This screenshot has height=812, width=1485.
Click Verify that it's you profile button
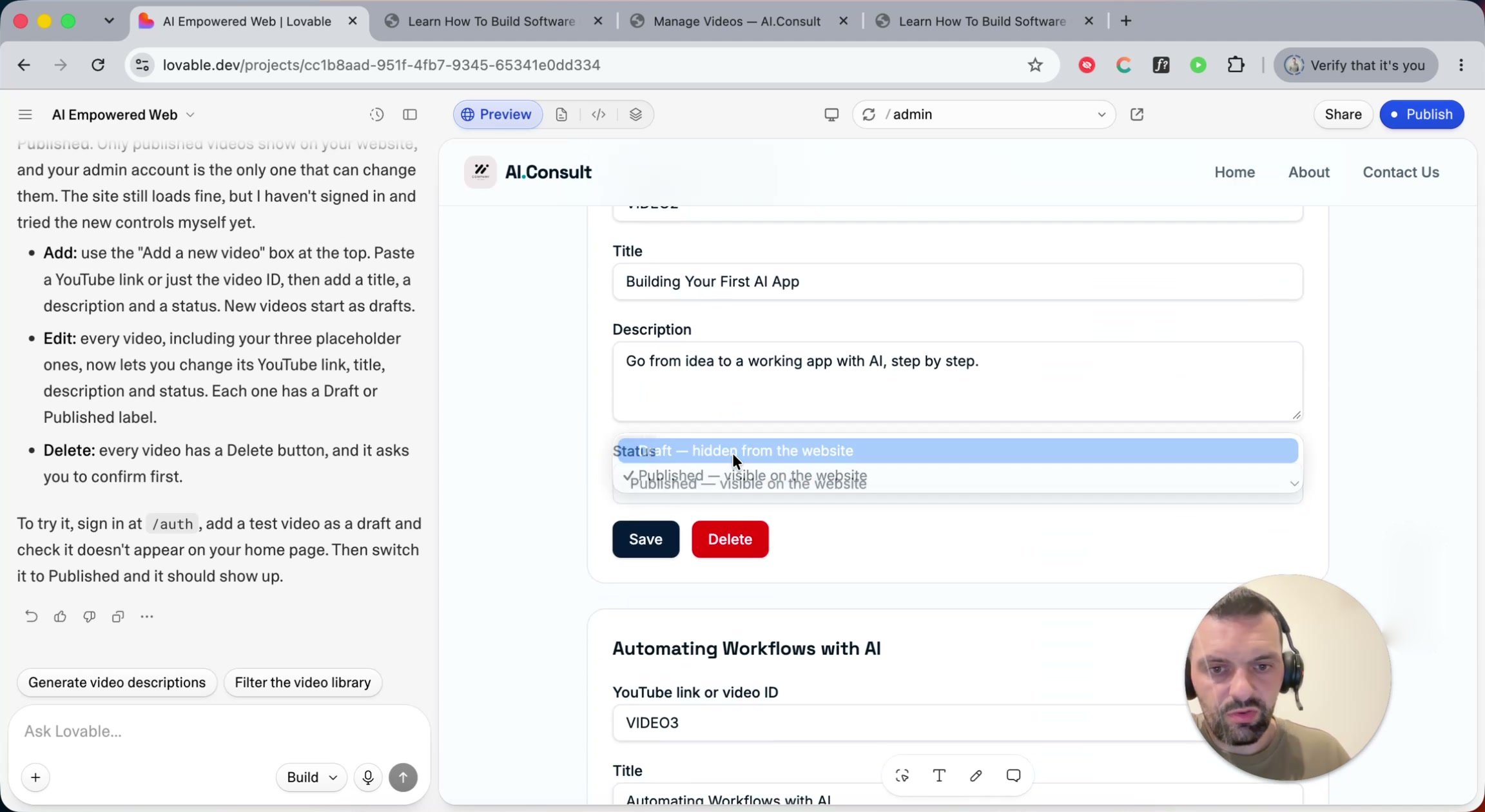(1355, 65)
